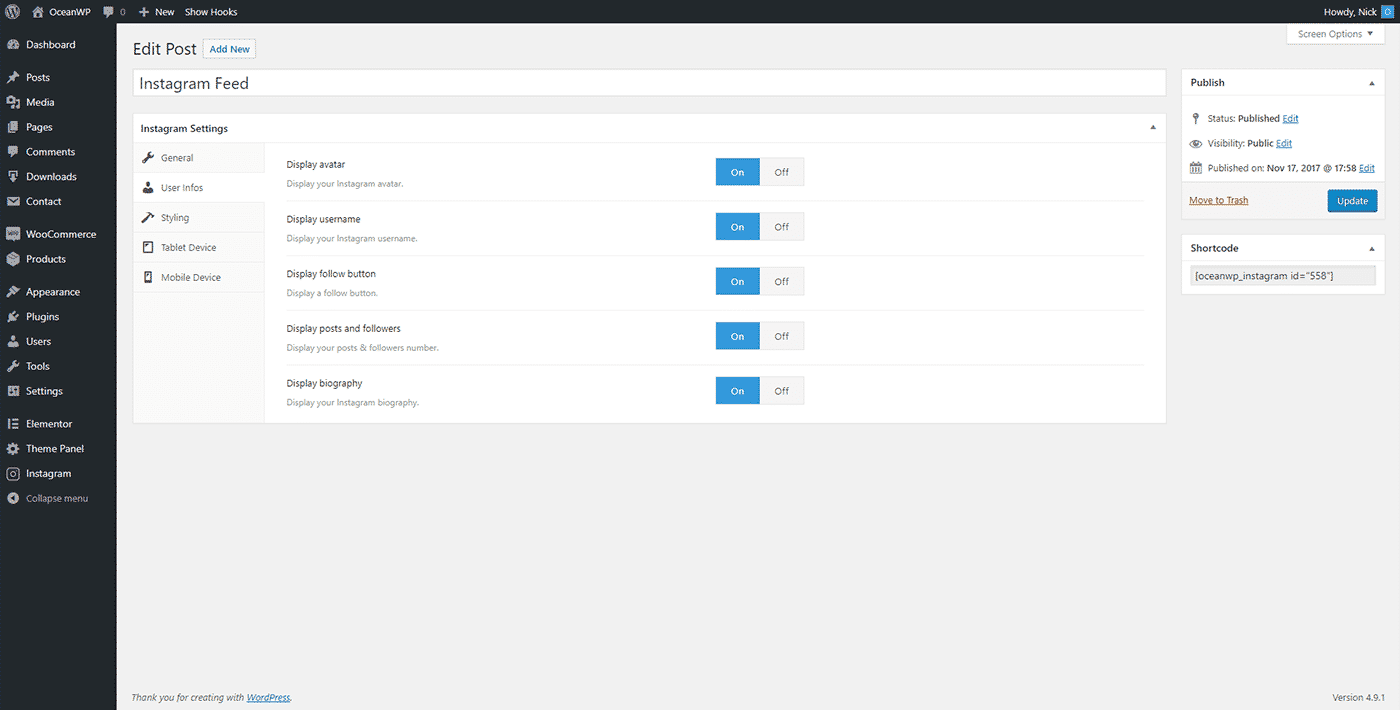
Task: Click the Tools wrench icon in sidebar
Action: (x=13, y=366)
